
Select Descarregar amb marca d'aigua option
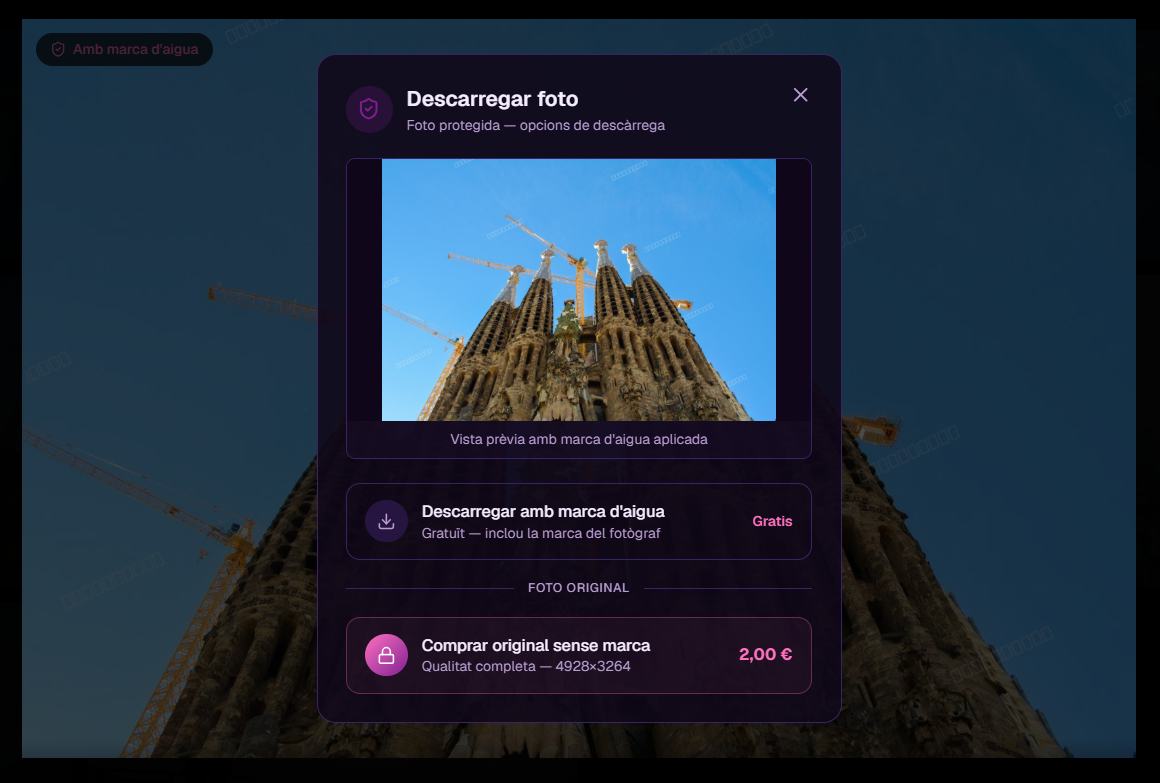(579, 521)
